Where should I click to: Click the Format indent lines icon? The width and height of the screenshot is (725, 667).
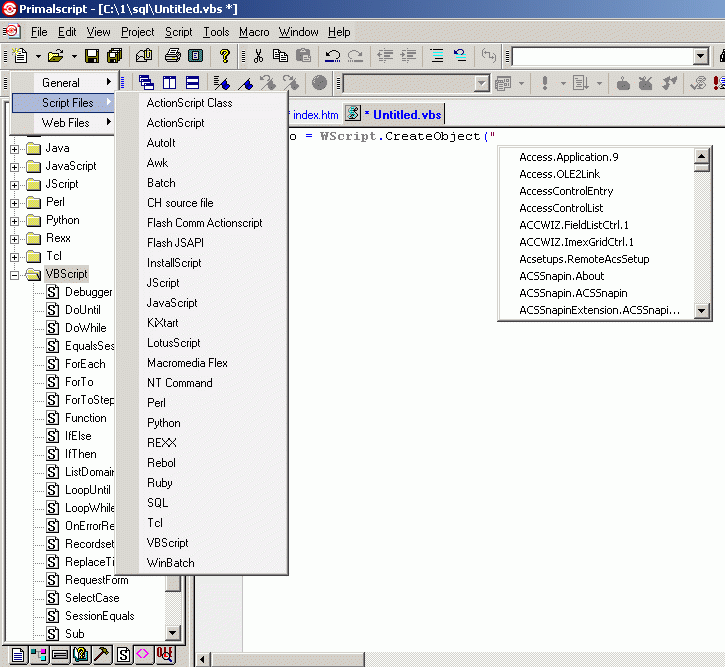(x=437, y=56)
